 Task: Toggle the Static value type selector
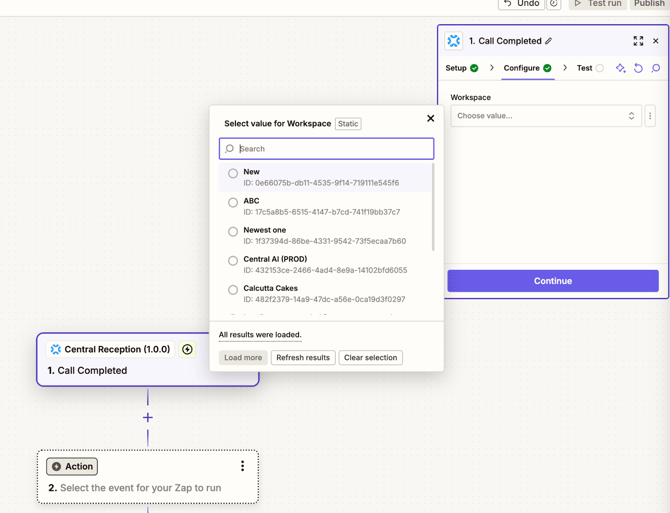click(348, 124)
